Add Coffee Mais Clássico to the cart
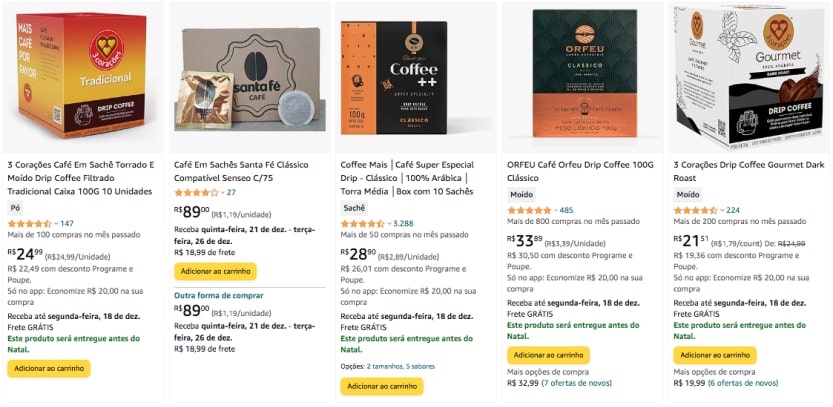833x407 pixels. (381, 386)
